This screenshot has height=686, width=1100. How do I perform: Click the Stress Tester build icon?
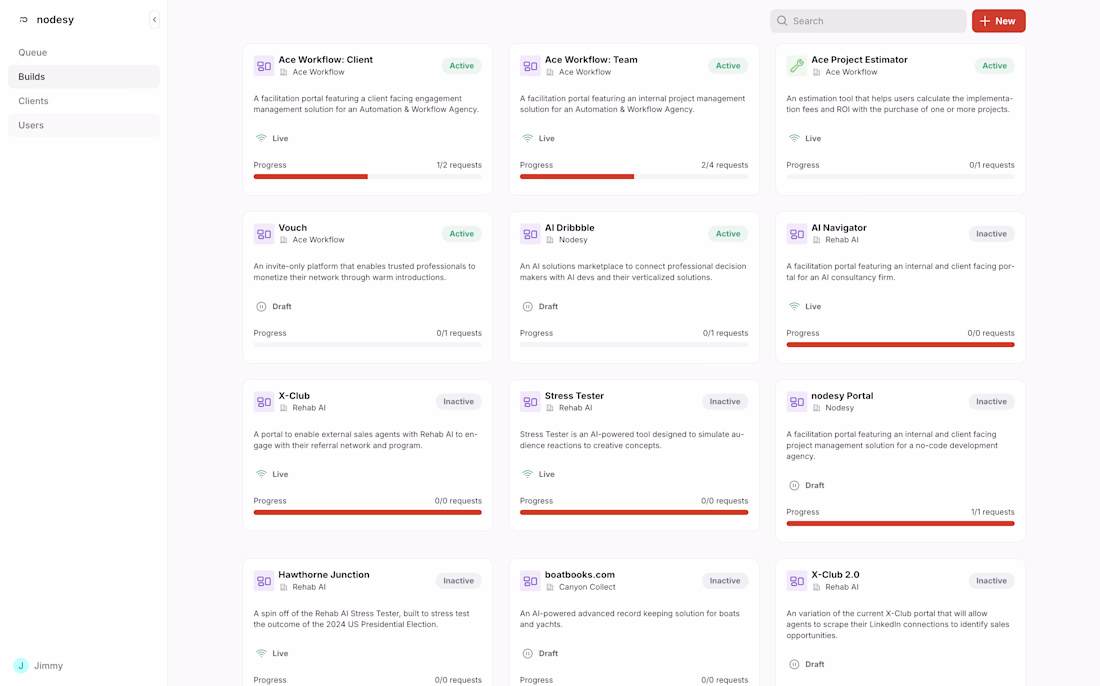pyautogui.click(x=530, y=402)
